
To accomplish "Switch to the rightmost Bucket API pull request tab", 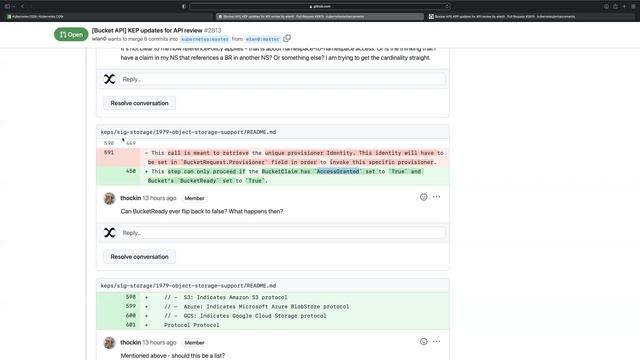I will [531, 17].
